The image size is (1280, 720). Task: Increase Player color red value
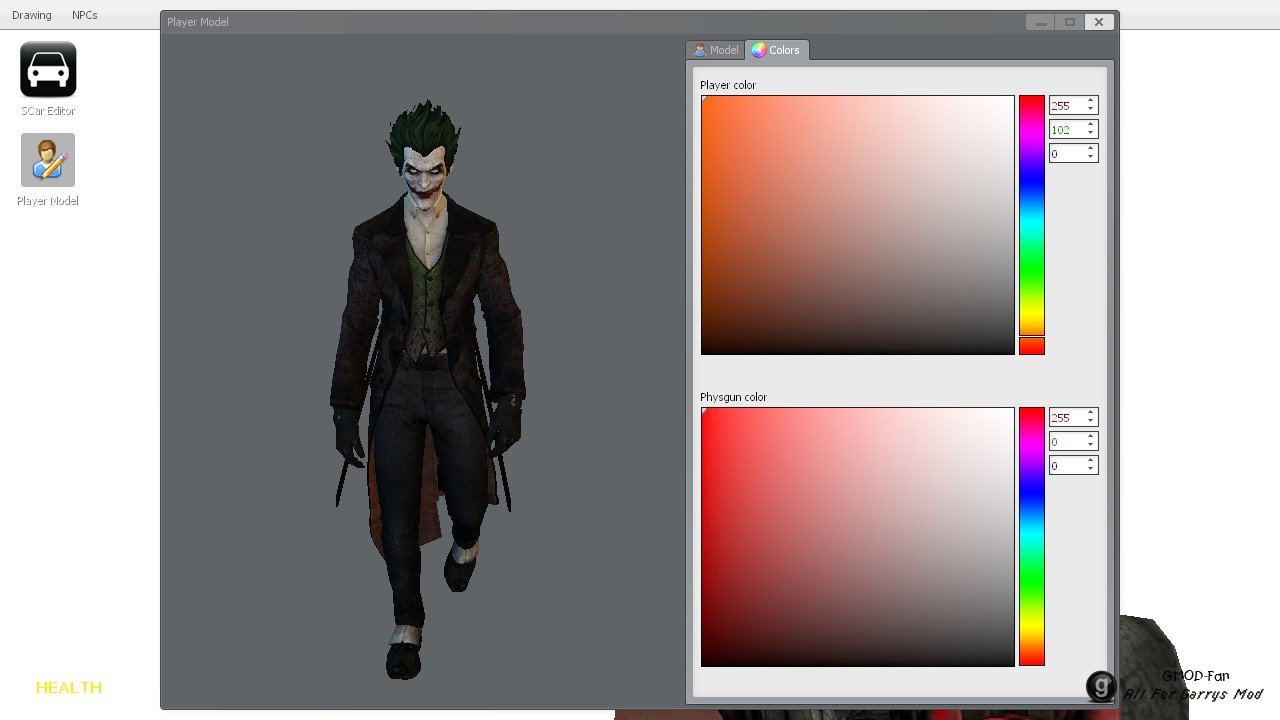tap(1091, 101)
